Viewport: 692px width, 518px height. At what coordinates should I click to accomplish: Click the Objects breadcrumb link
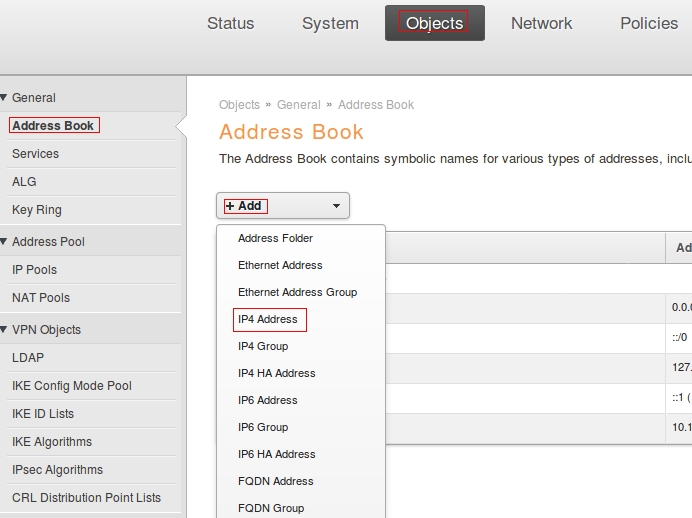pyautogui.click(x=239, y=105)
